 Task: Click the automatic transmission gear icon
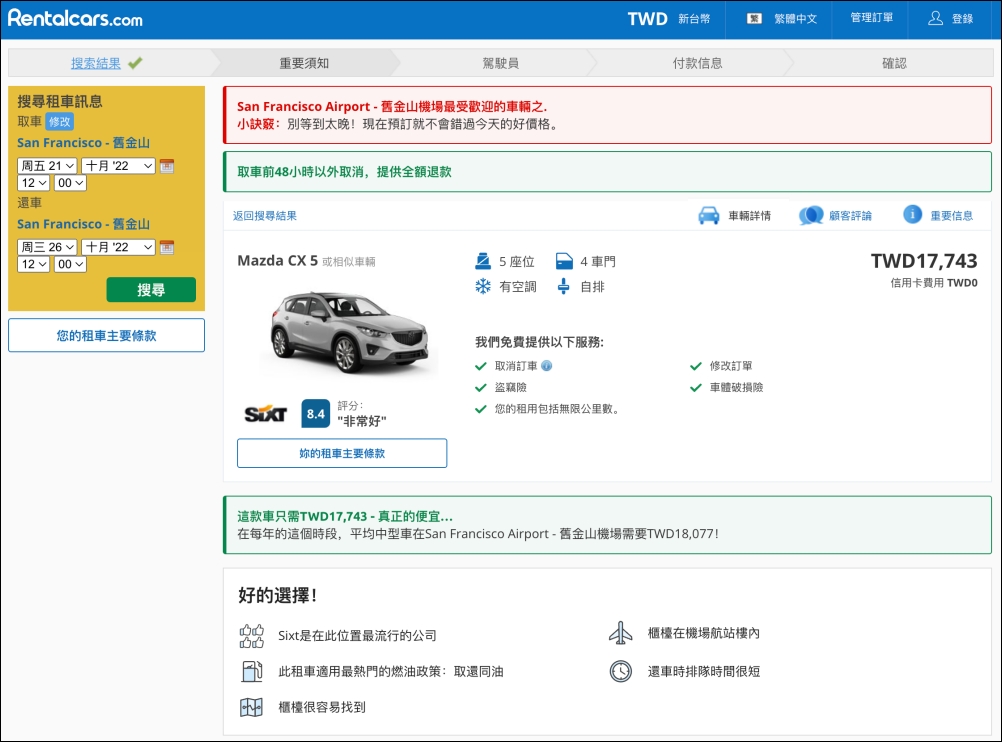click(x=564, y=286)
